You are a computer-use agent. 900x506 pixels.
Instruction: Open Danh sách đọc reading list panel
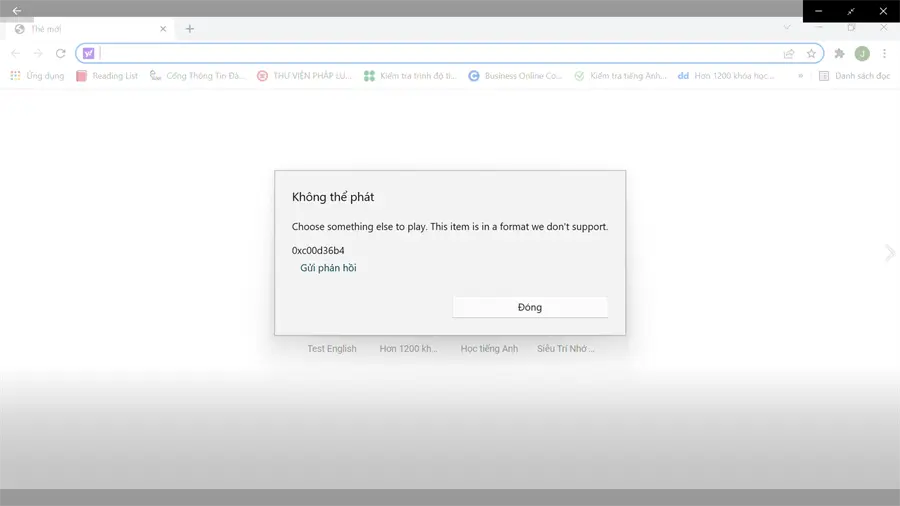click(x=854, y=76)
